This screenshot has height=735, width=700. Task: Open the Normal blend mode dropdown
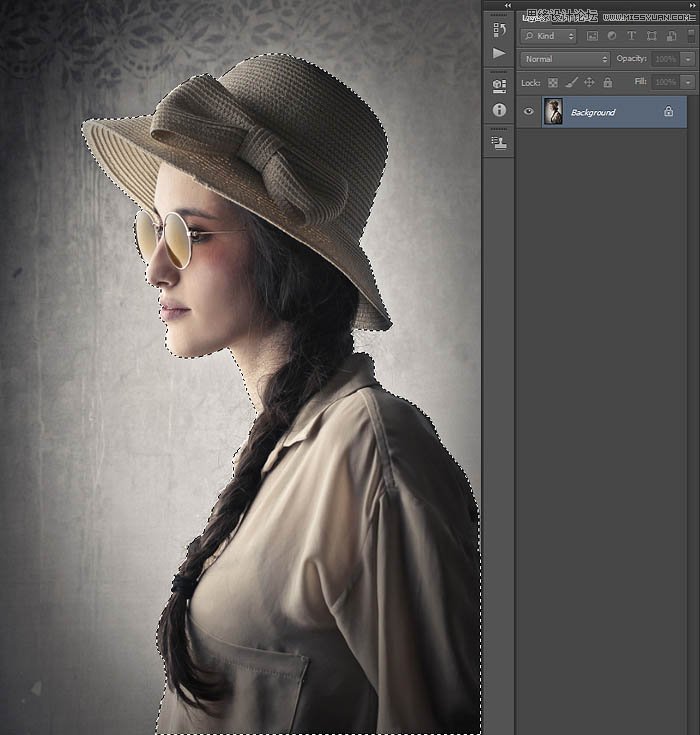(x=565, y=59)
